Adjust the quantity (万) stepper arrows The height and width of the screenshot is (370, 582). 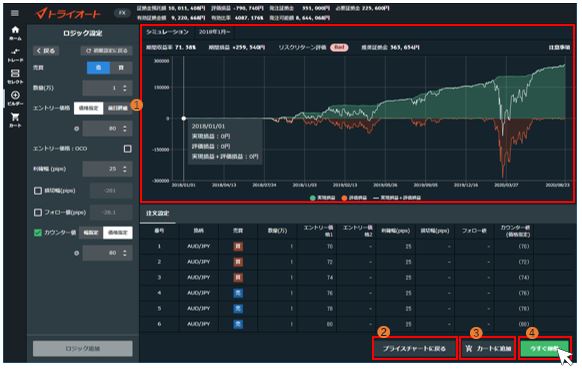coord(125,88)
